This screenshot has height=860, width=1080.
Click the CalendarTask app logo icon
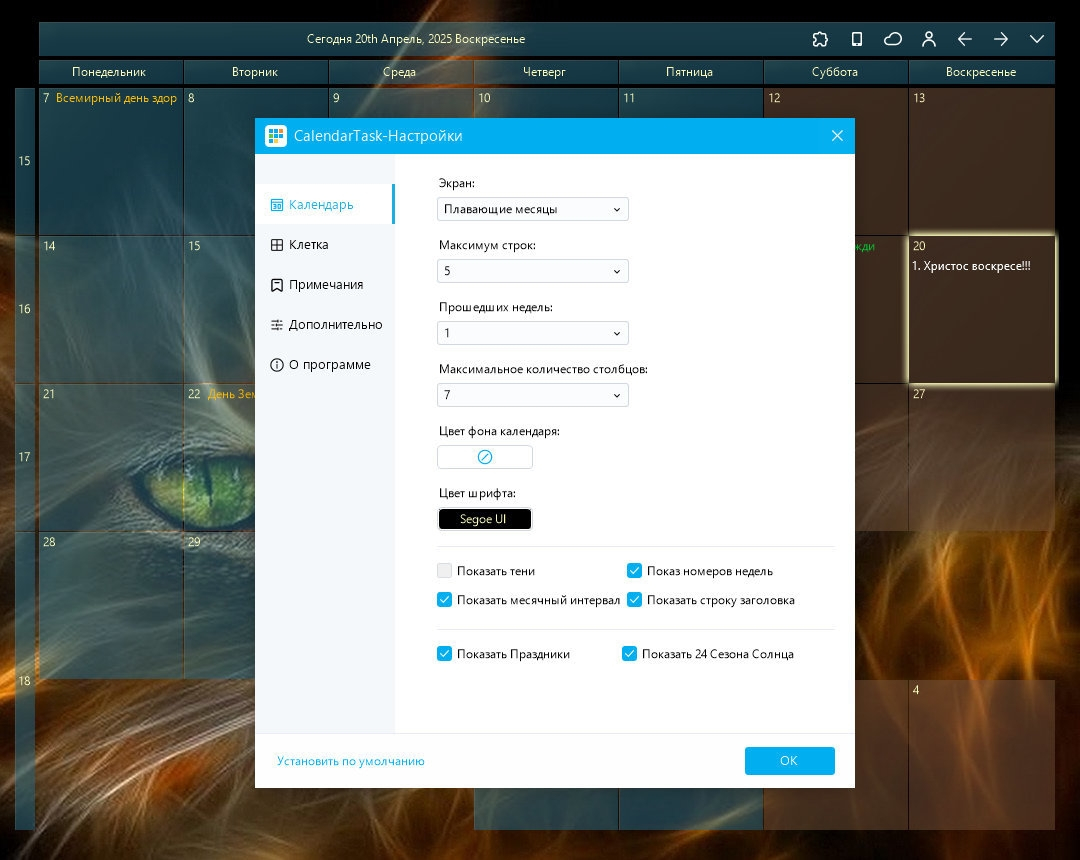coord(276,136)
